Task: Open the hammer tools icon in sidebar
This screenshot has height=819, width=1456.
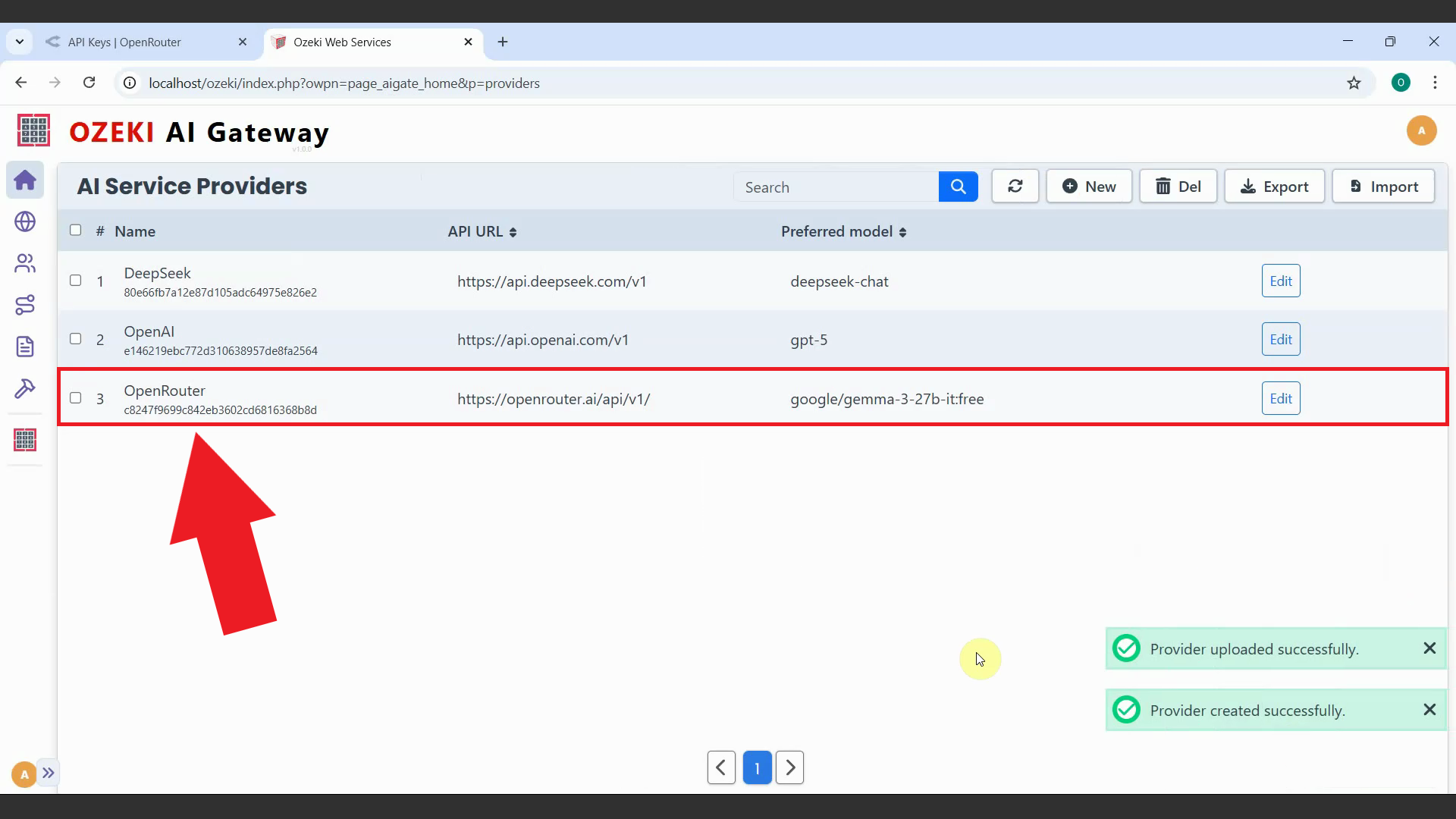Action: 25,389
